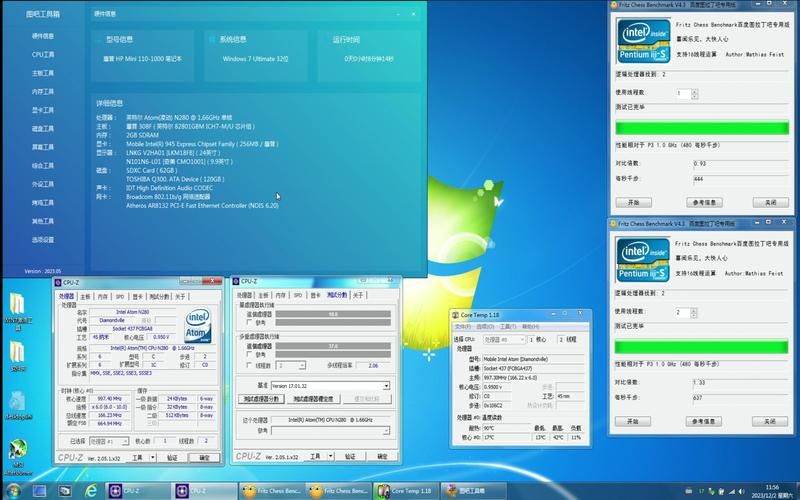Select 内存 tab in left CPU-Z window

pyautogui.click(x=103, y=296)
